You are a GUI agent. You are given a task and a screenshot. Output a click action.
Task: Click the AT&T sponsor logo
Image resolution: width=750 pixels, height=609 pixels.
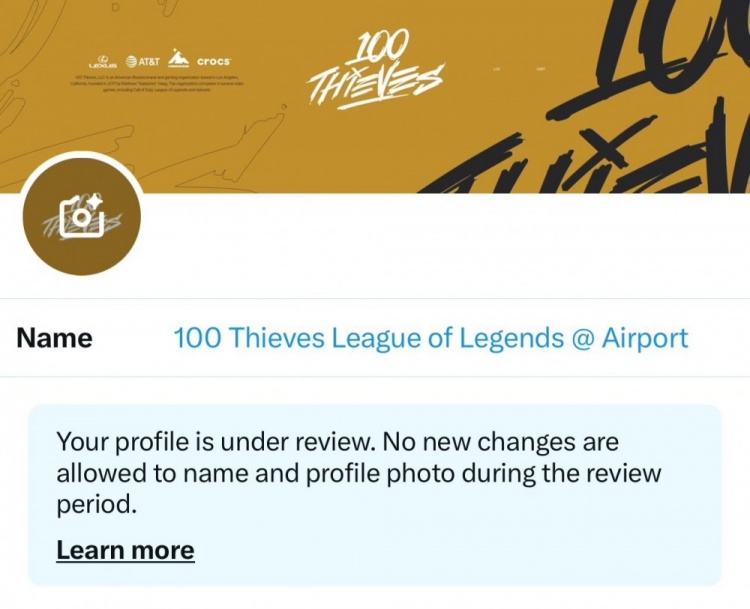click(143, 61)
